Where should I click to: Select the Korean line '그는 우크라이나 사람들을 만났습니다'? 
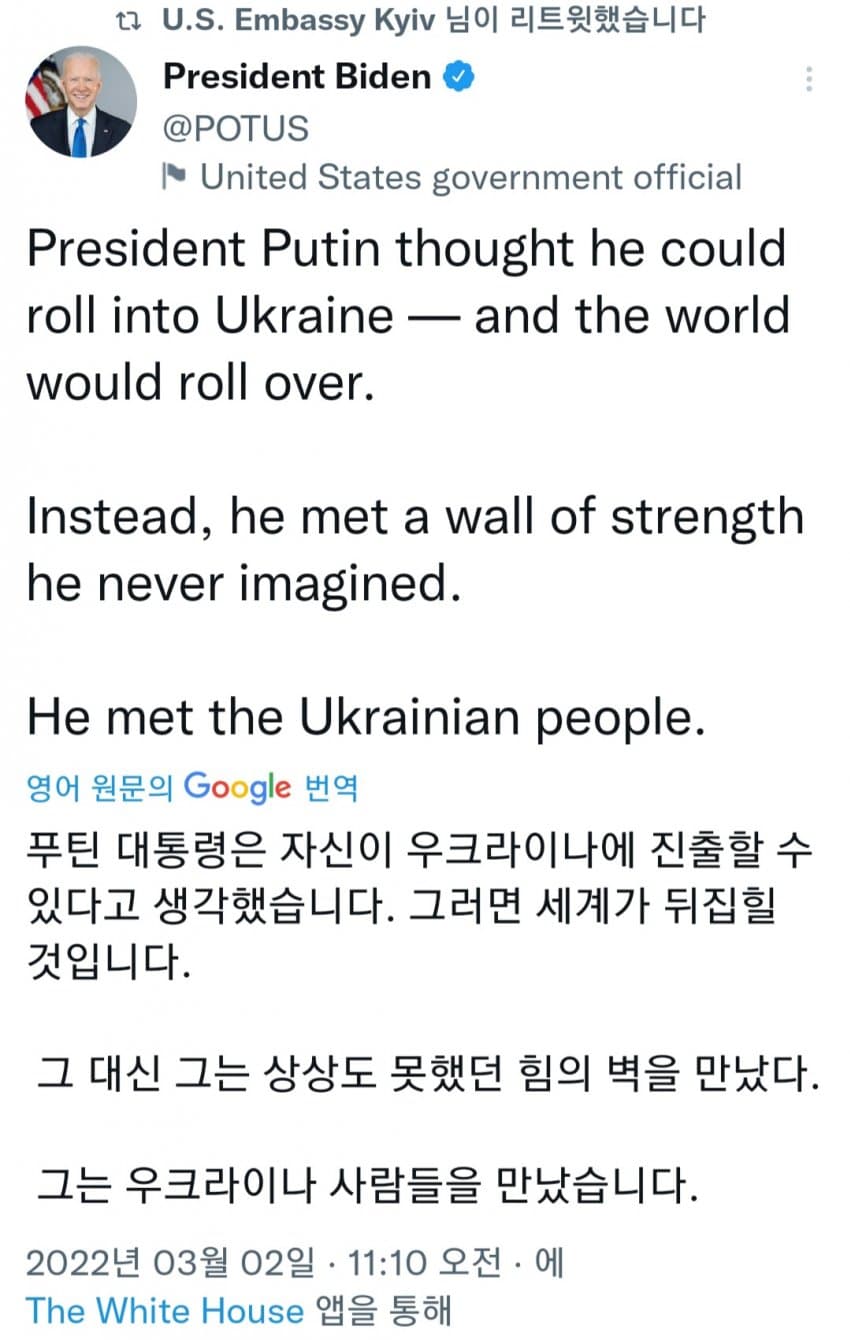click(x=366, y=1187)
